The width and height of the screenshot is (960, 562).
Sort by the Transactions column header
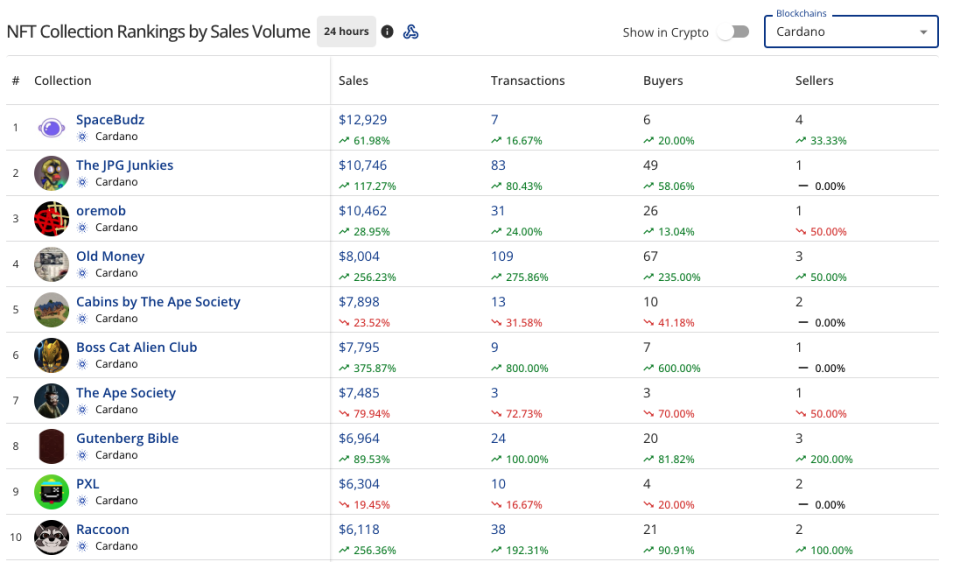pyautogui.click(x=527, y=81)
